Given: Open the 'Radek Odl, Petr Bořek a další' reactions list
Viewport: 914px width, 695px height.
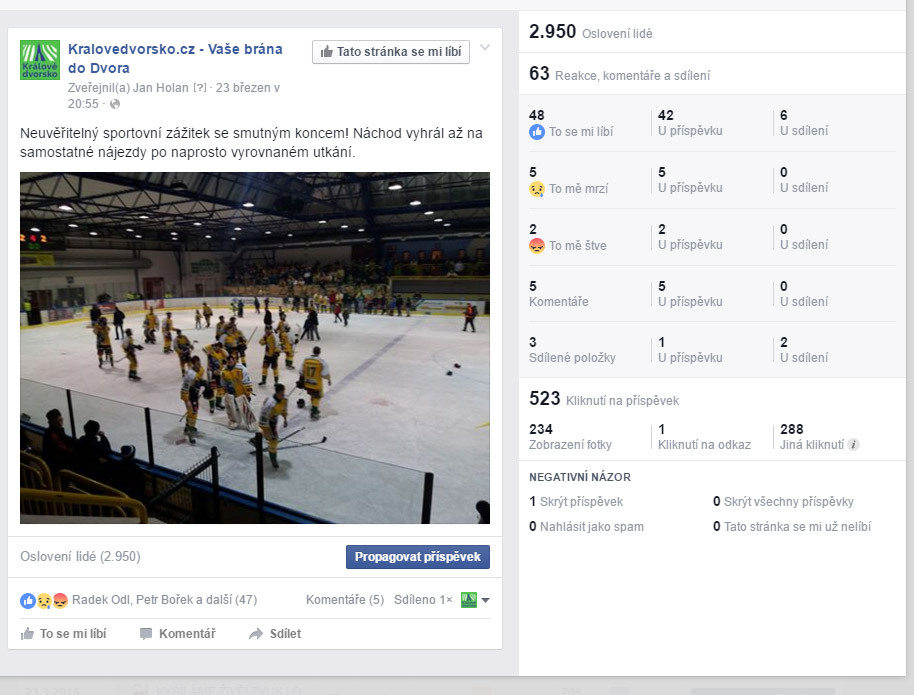Looking at the screenshot, I should [164, 601].
